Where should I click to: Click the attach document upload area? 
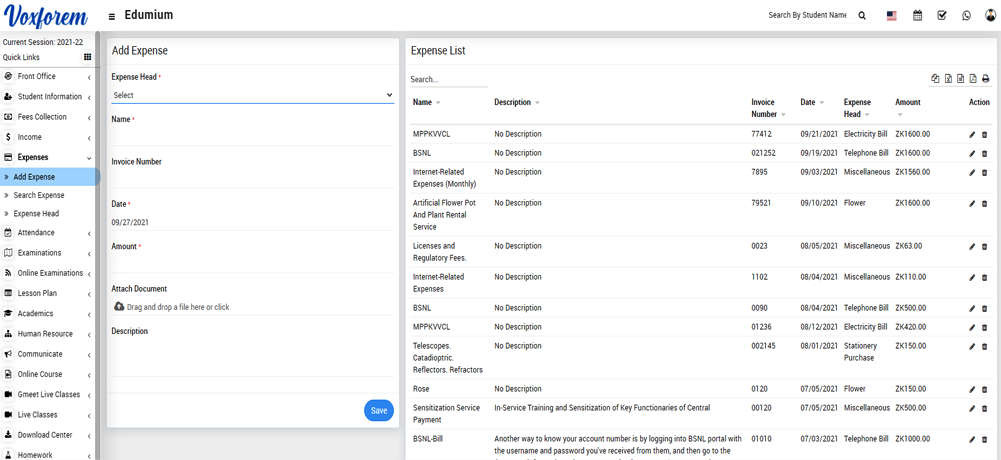pyautogui.click(x=177, y=307)
